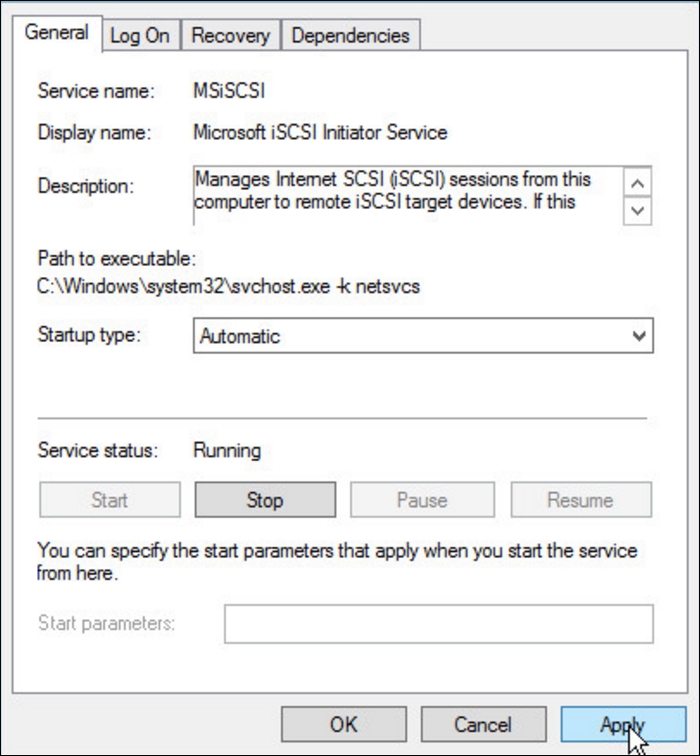Apply the service settings
700x756 pixels.
(623, 723)
